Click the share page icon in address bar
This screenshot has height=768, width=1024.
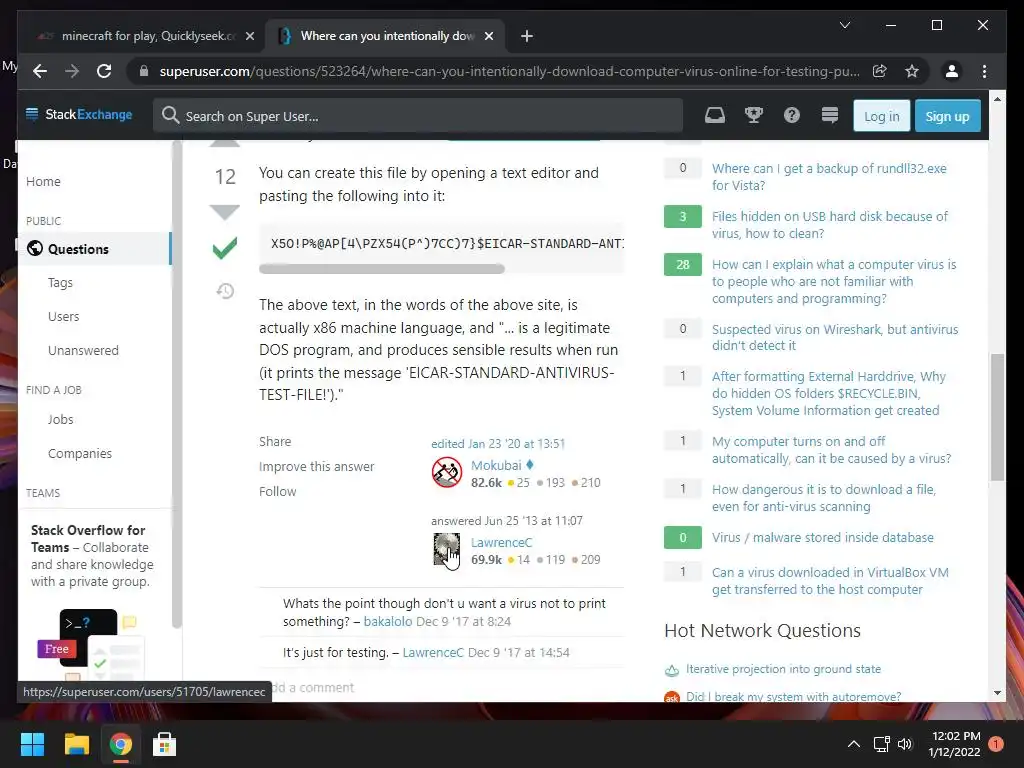[x=880, y=71]
